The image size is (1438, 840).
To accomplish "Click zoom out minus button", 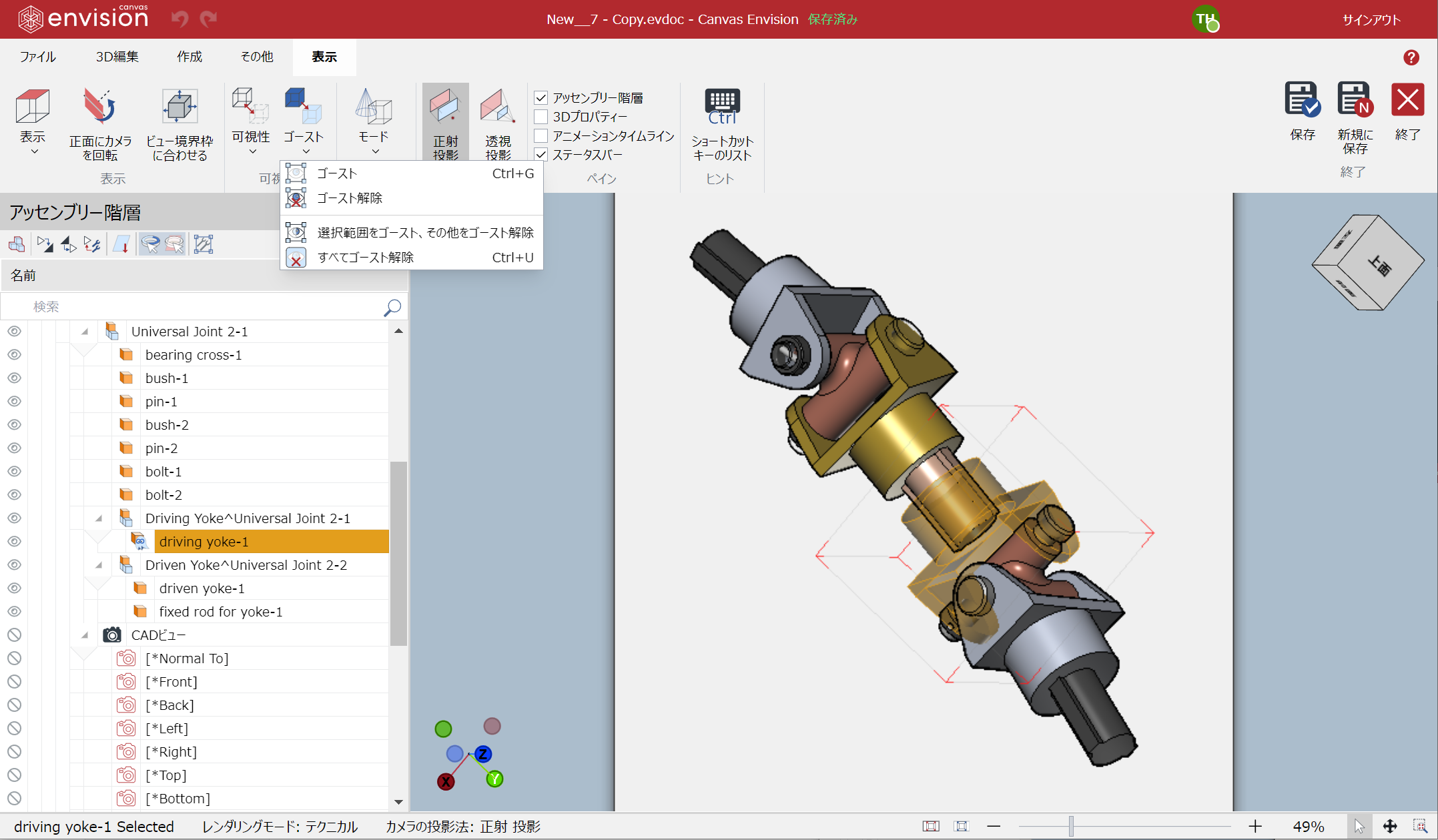I will (x=994, y=827).
